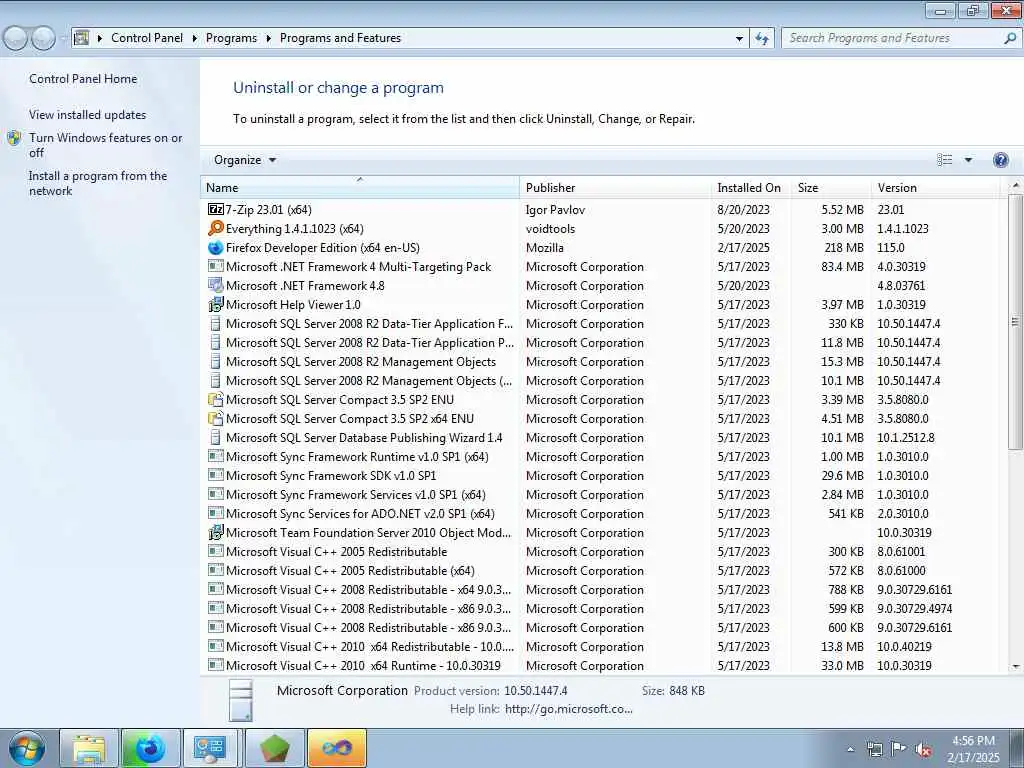
Task: Click the refresh button beside address bar
Action: coord(762,39)
